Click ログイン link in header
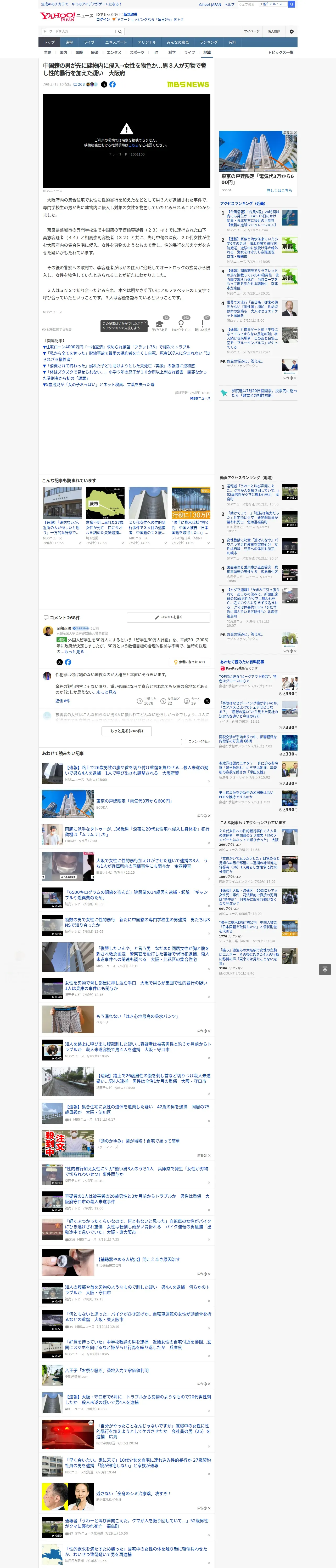This screenshot has height=1568, width=336. coord(103,20)
